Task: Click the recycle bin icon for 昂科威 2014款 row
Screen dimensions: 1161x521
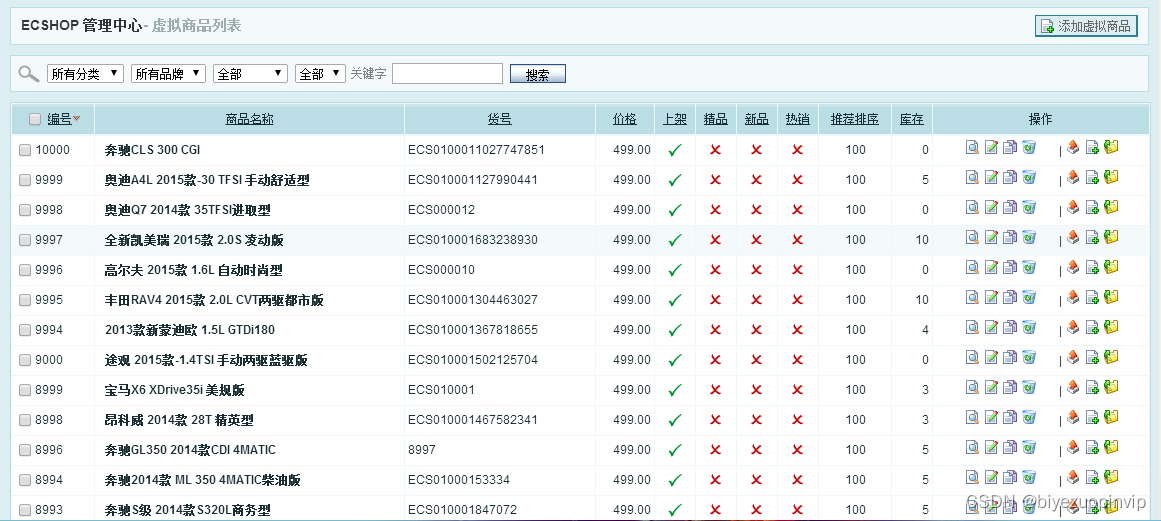Action: pyautogui.click(x=1029, y=417)
